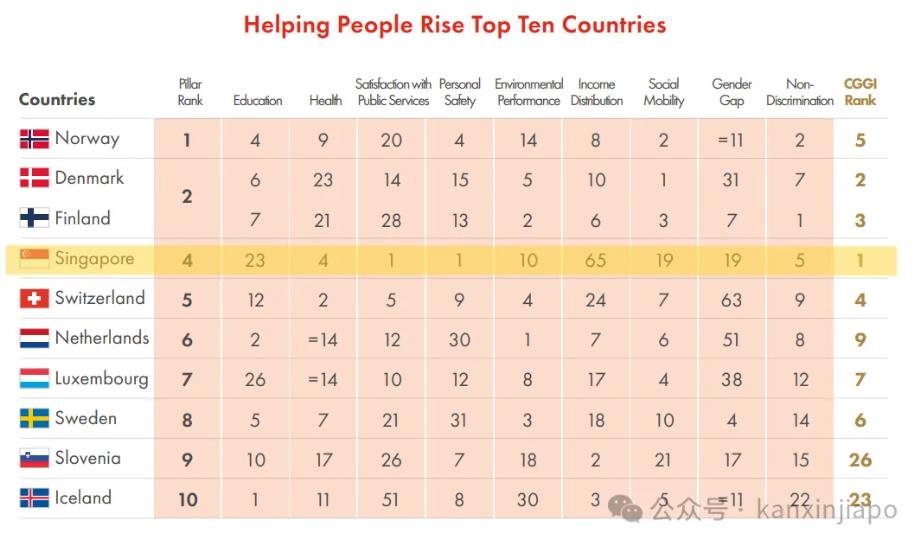The width and height of the screenshot is (918, 534).
Task: Click the Iceland flag icon
Action: (x=34, y=499)
